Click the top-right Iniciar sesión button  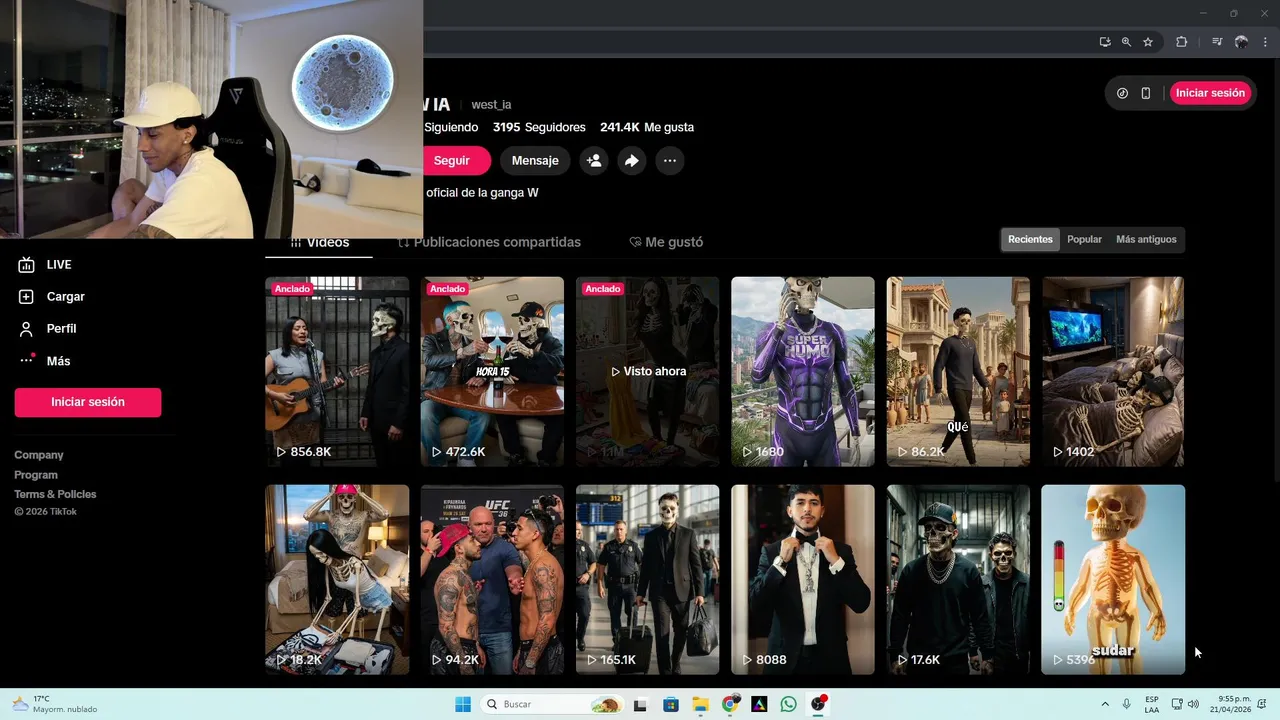1210,93
